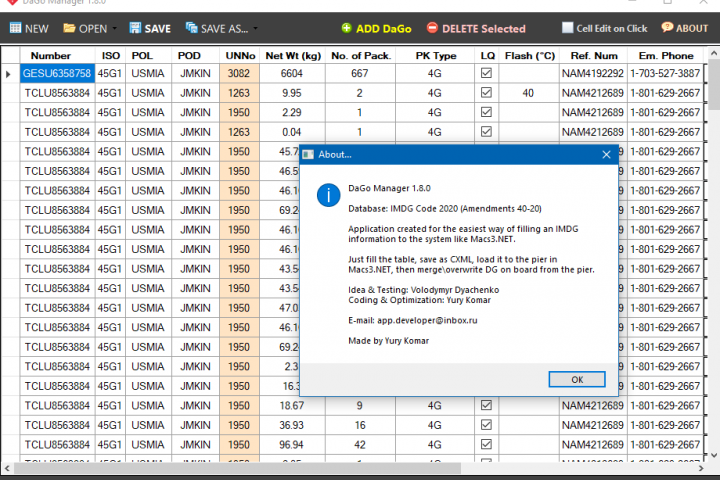
Task: Click the red DELETE Selected icon
Action: click(432, 28)
